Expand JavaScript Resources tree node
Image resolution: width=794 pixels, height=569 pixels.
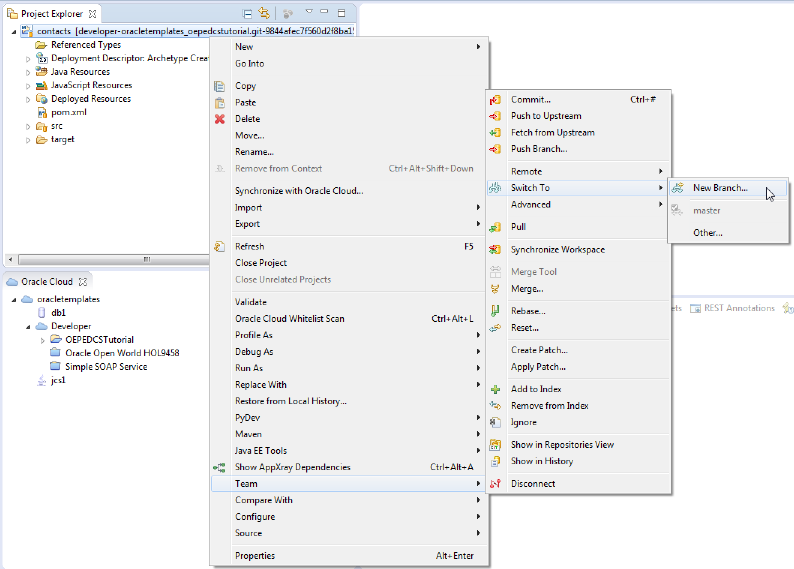28,86
